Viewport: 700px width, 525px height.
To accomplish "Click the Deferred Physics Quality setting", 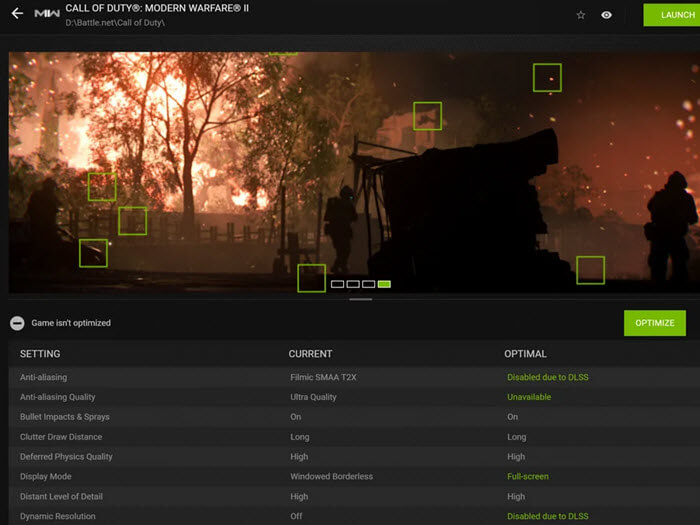I will [x=354, y=457].
